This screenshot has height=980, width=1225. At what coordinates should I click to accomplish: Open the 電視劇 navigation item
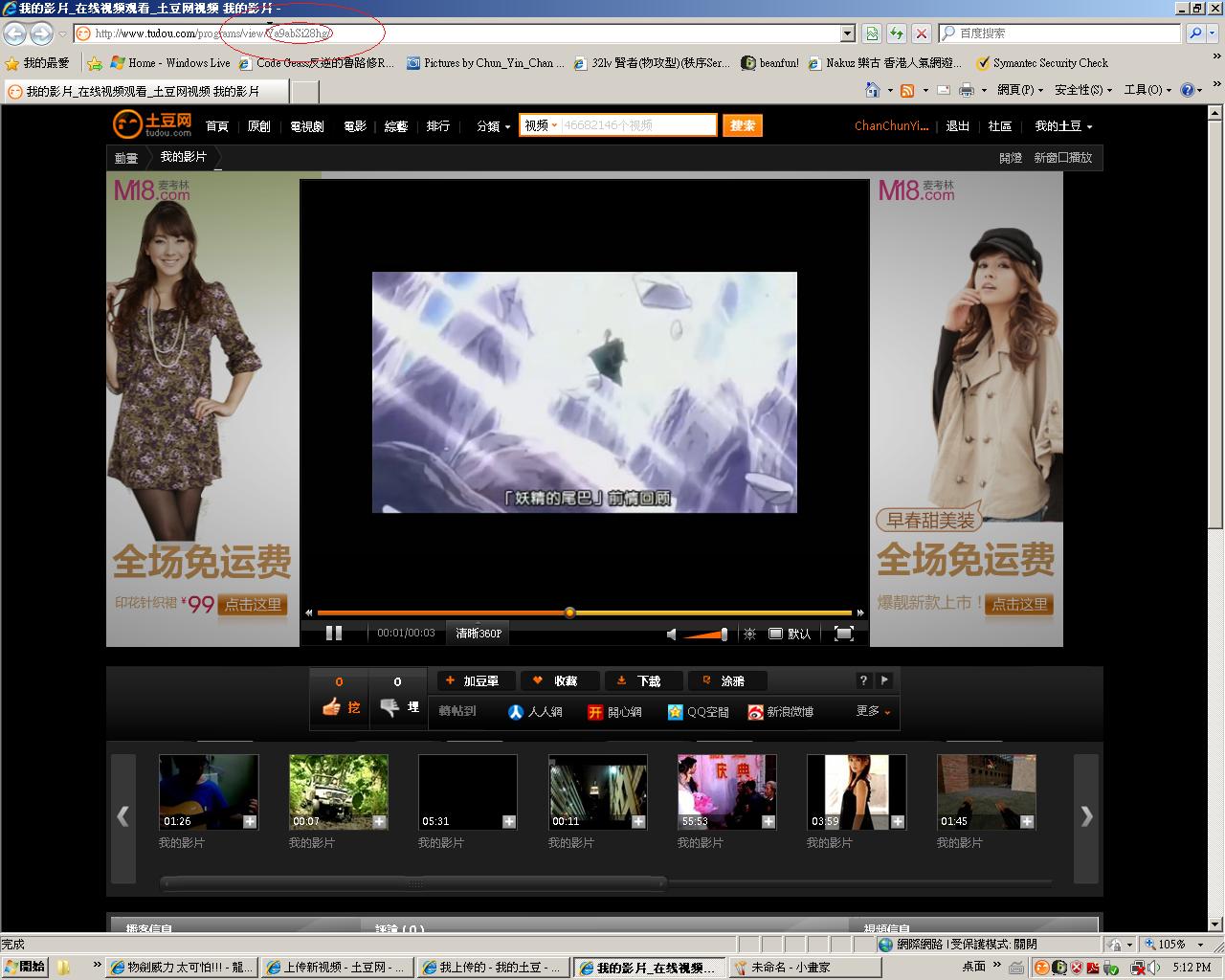pos(307,126)
